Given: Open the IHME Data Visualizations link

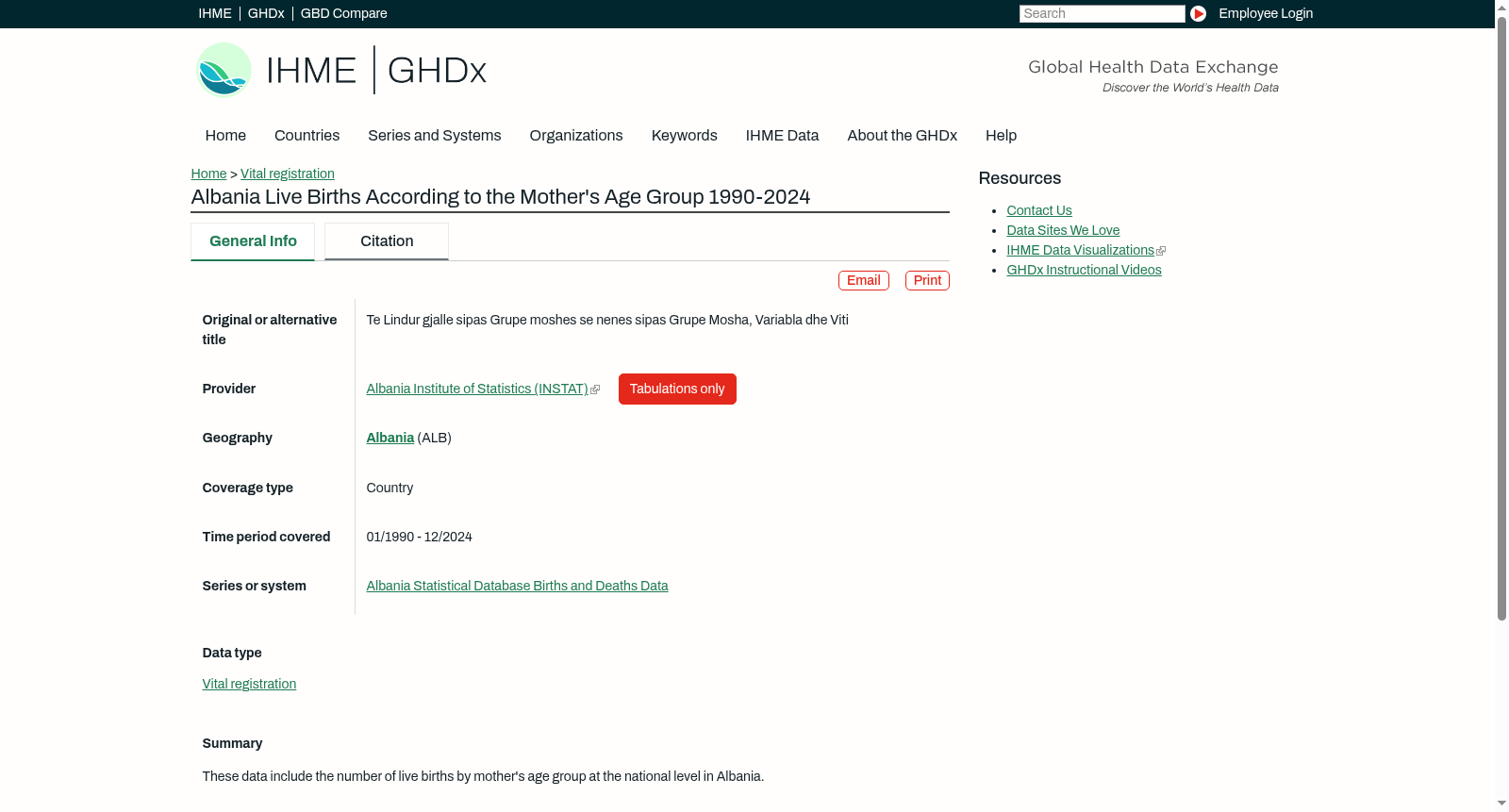Looking at the screenshot, I should click(x=1080, y=251).
